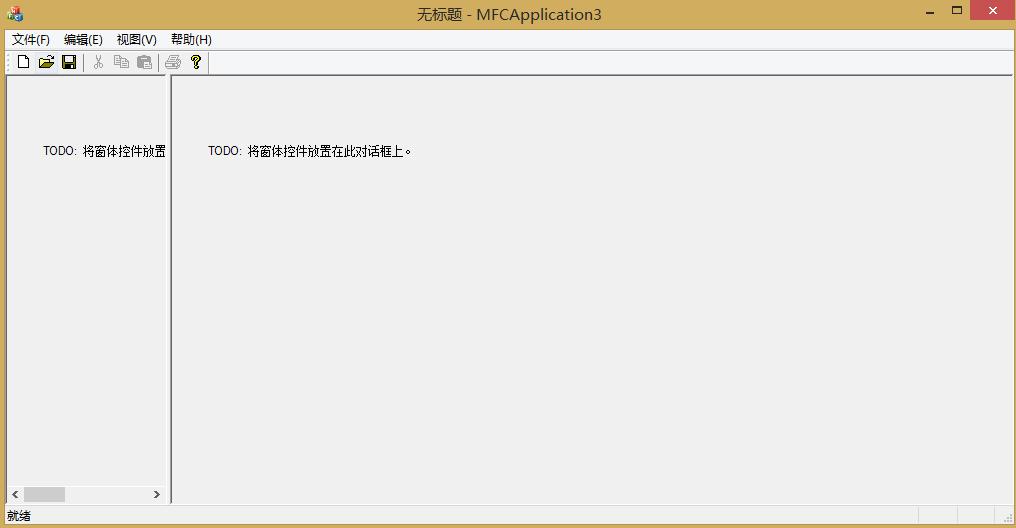The height and width of the screenshot is (528, 1016).
Task: Click the left pane TODO text
Action: point(104,151)
